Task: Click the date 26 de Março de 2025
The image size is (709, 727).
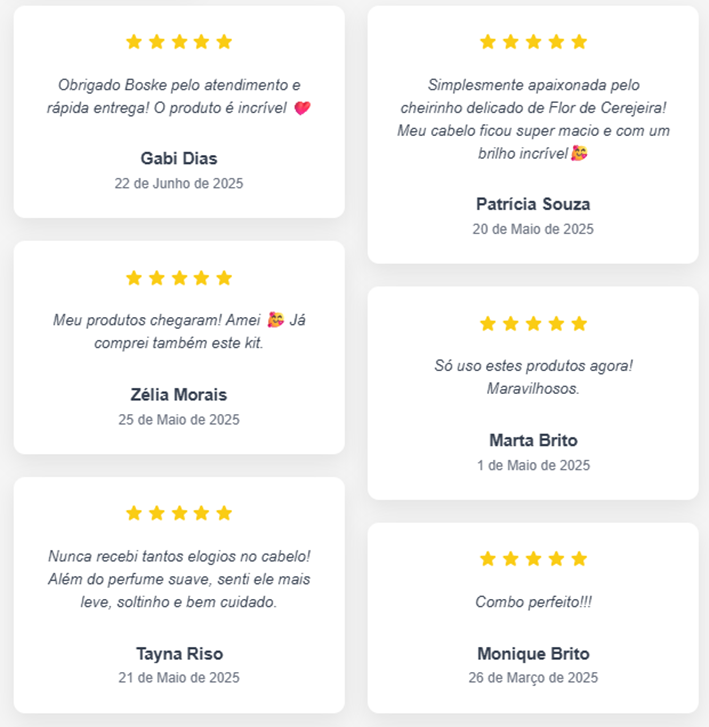Action: [533, 678]
